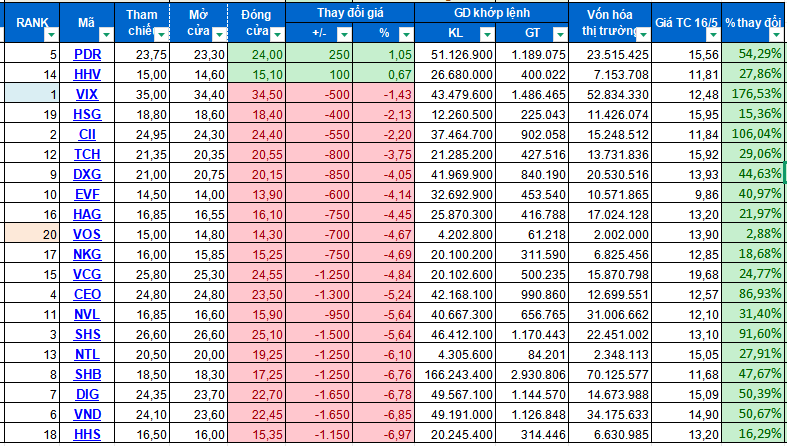Open the RANK column filter dropdown
Image resolution: width=787 pixels, height=446 pixels.
point(52,35)
